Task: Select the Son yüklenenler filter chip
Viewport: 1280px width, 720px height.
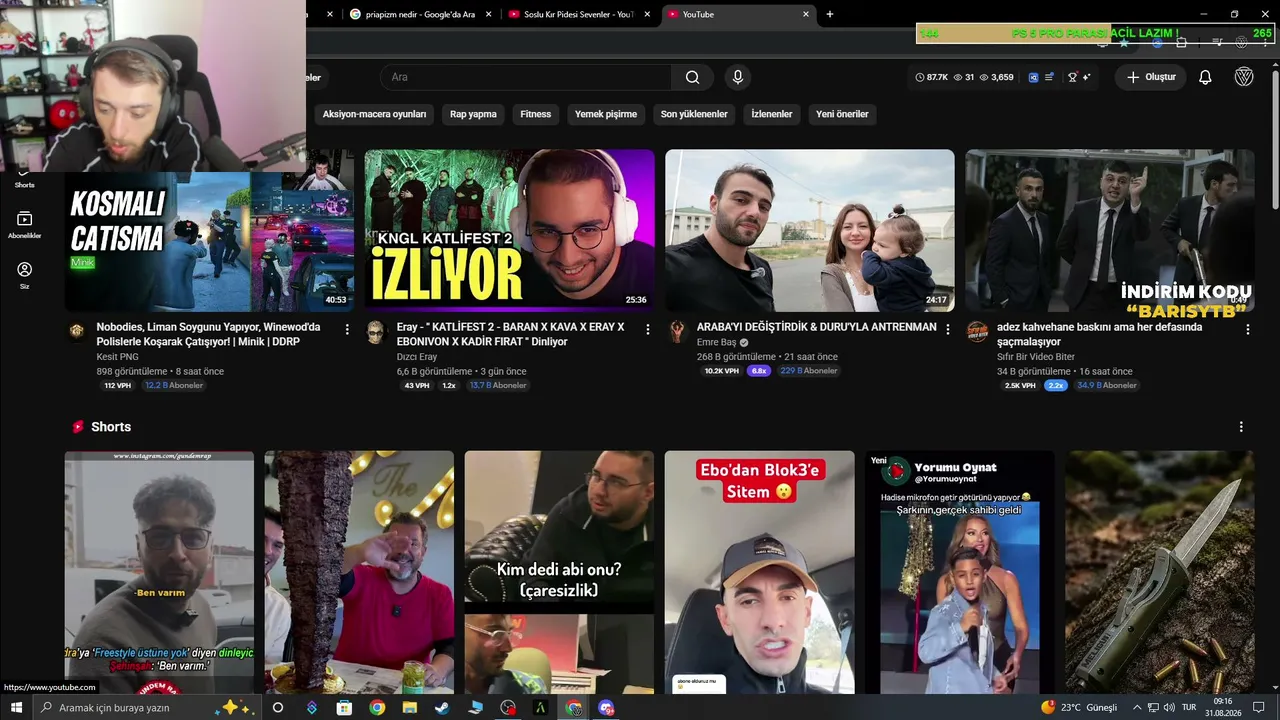Action: pyautogui.click(x=694, y=114)
